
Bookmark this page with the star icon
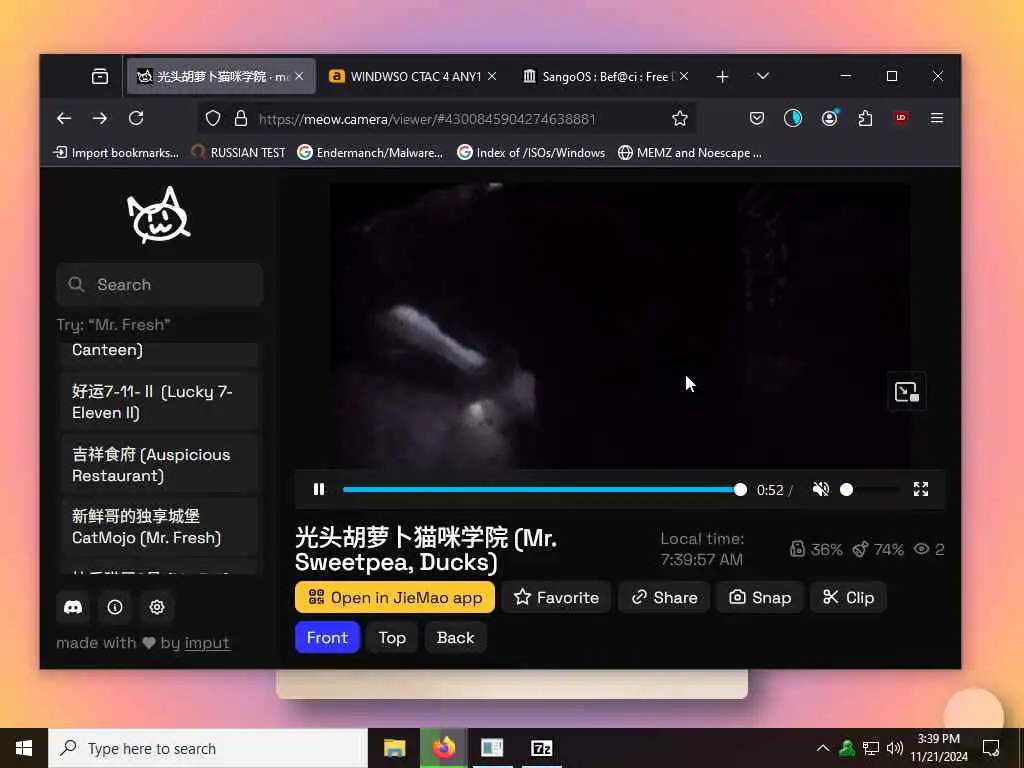coord(680,118)
